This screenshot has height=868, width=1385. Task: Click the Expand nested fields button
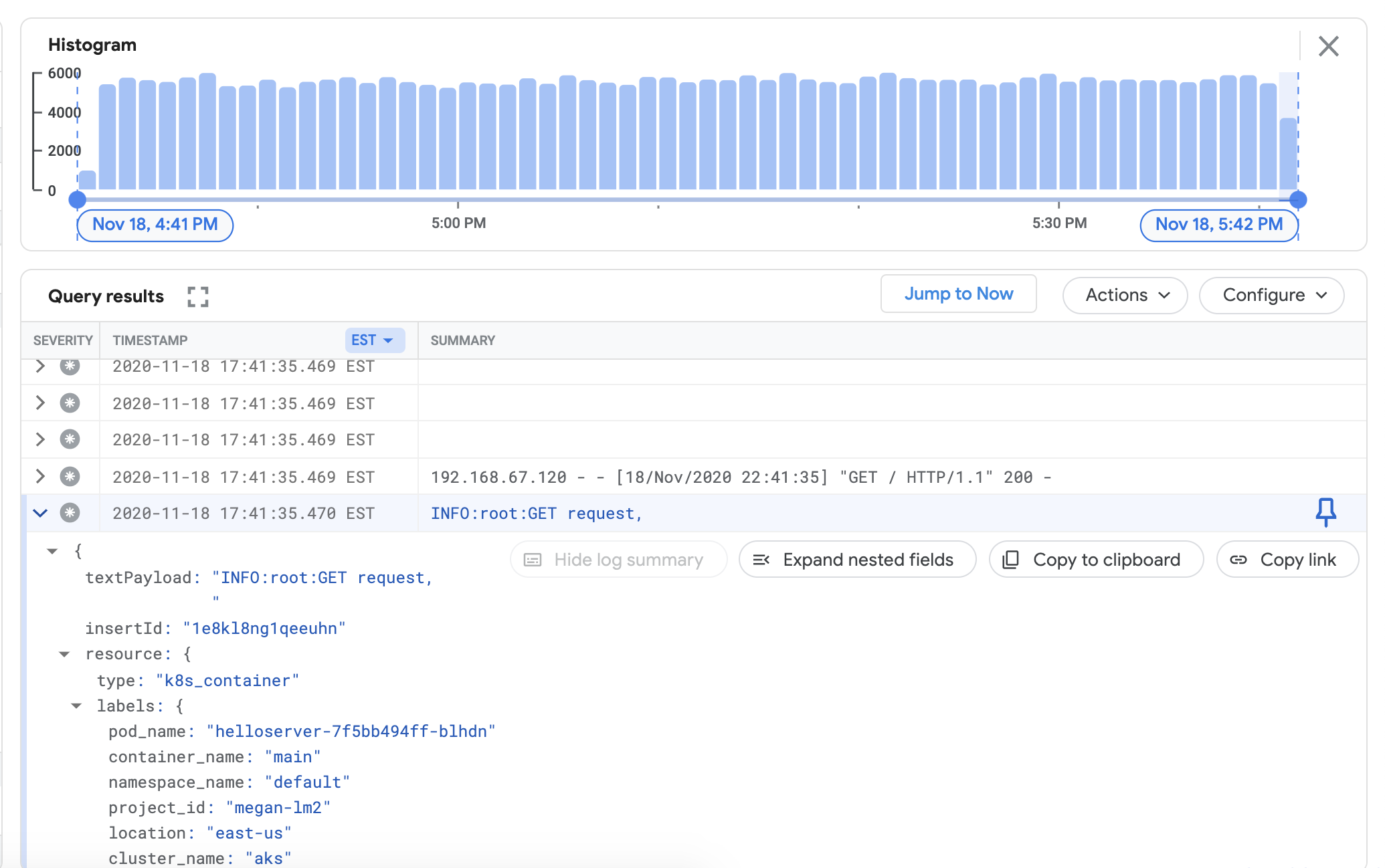(855, 558)
